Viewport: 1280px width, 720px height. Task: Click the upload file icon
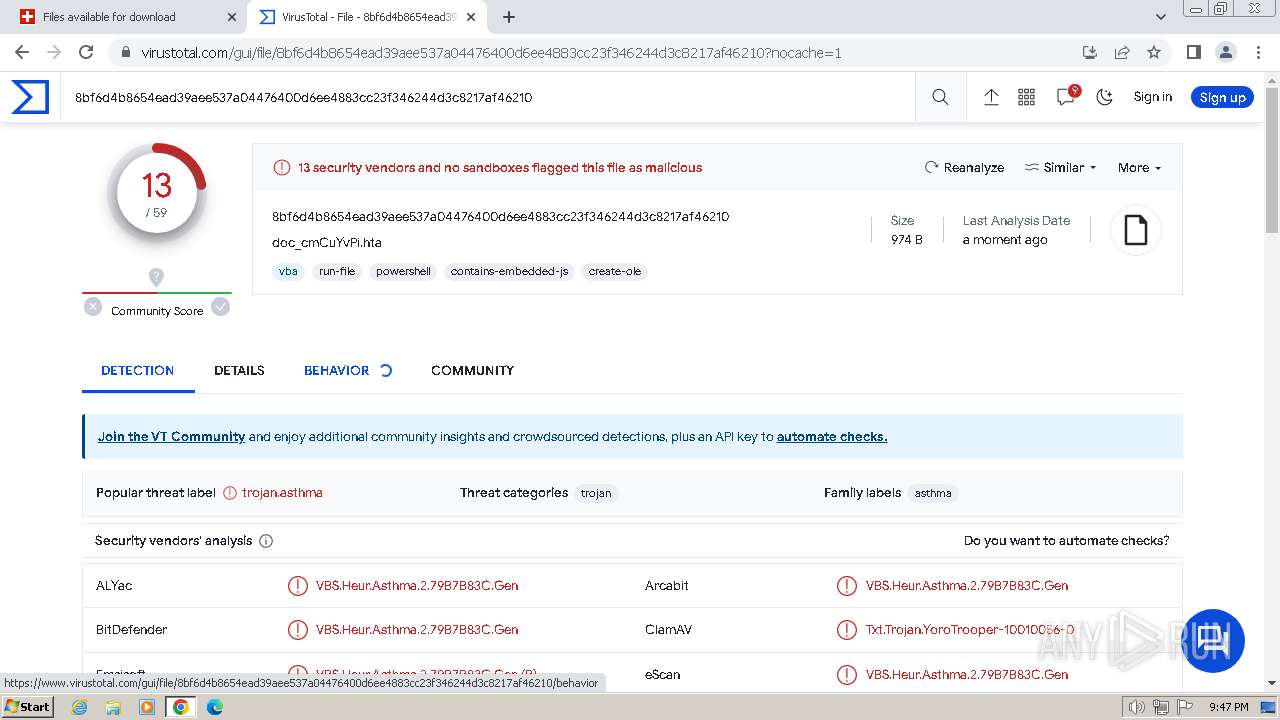click(x=991, y=97)
